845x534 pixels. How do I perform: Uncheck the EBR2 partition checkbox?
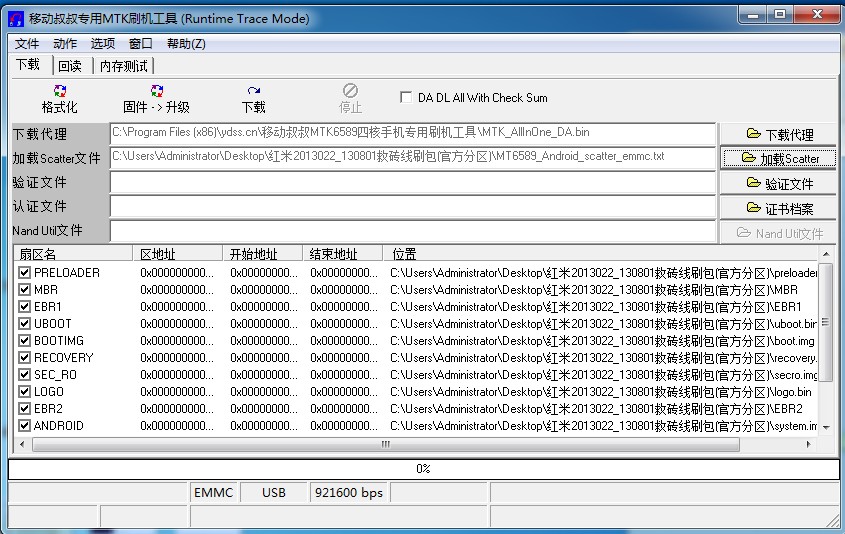(24, 408)
